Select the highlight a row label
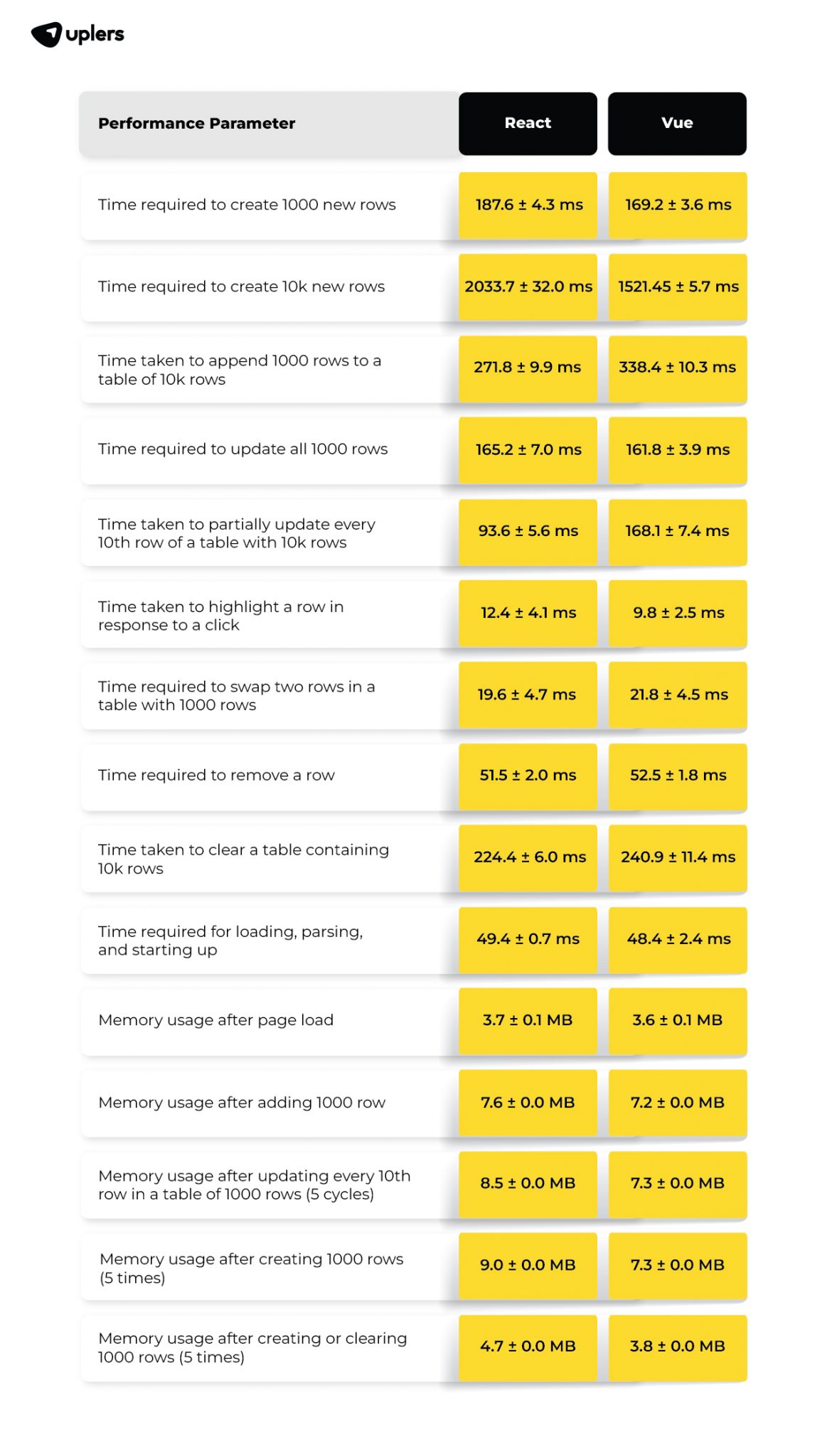 point(220,616)
